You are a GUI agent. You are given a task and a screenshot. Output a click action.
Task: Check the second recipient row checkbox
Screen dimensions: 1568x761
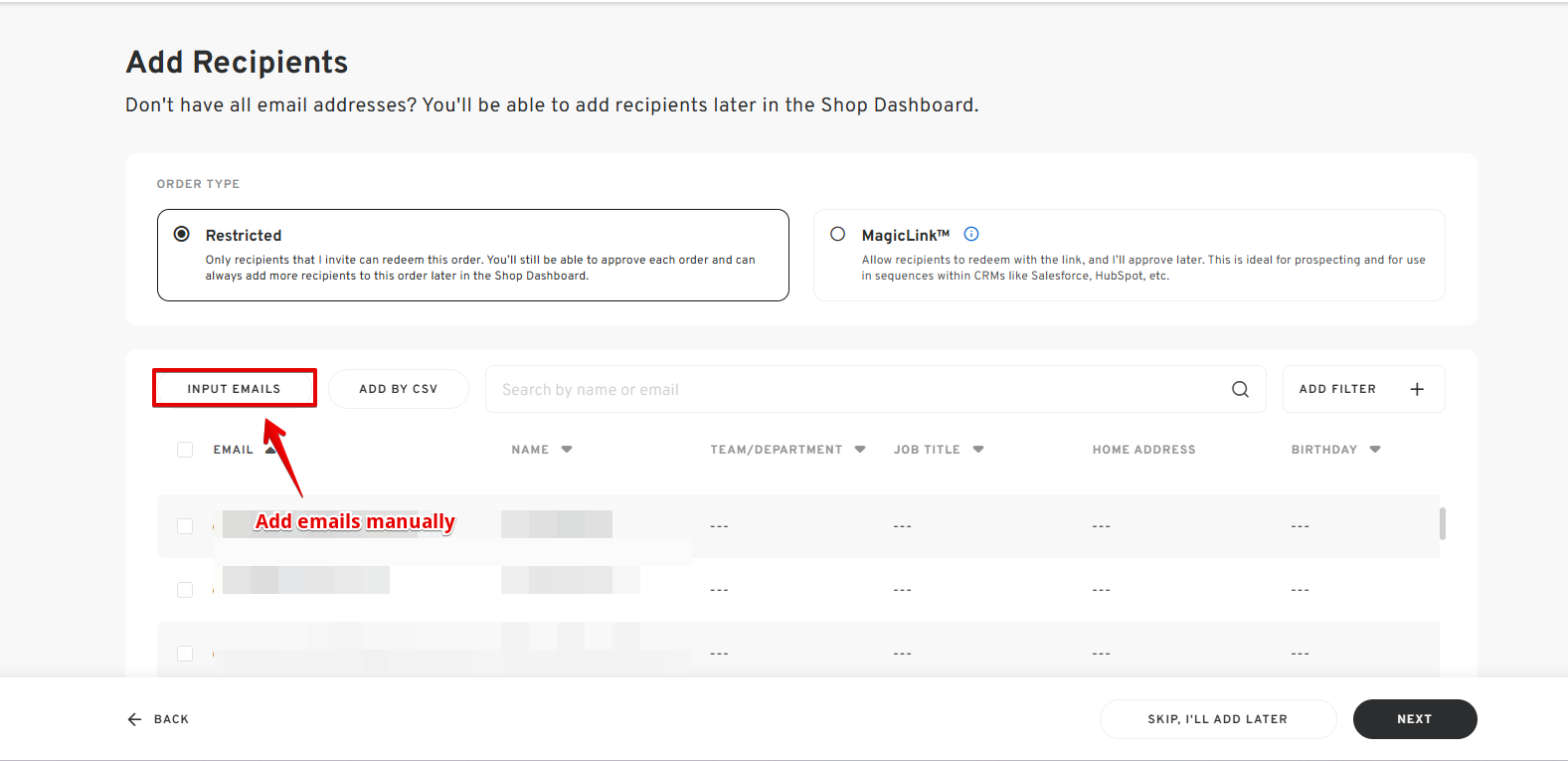(185, 590)
